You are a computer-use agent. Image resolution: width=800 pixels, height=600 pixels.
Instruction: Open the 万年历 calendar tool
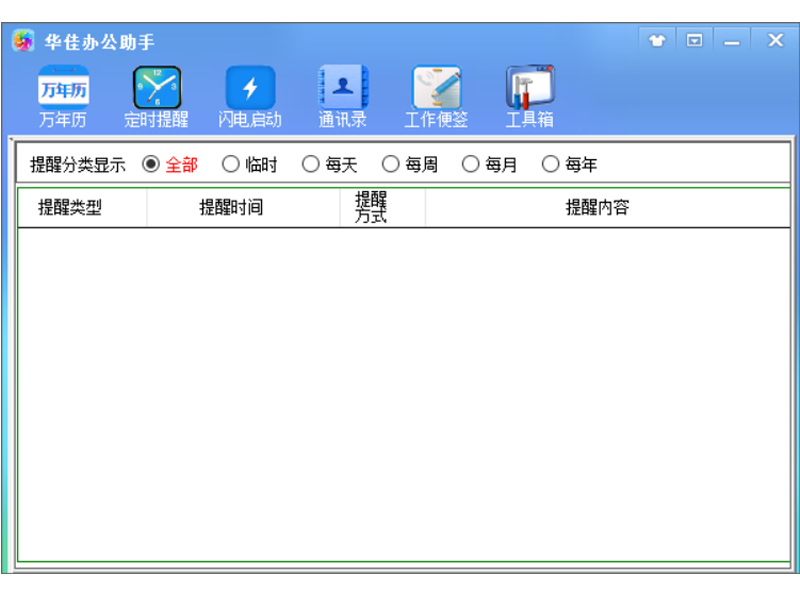63,96
